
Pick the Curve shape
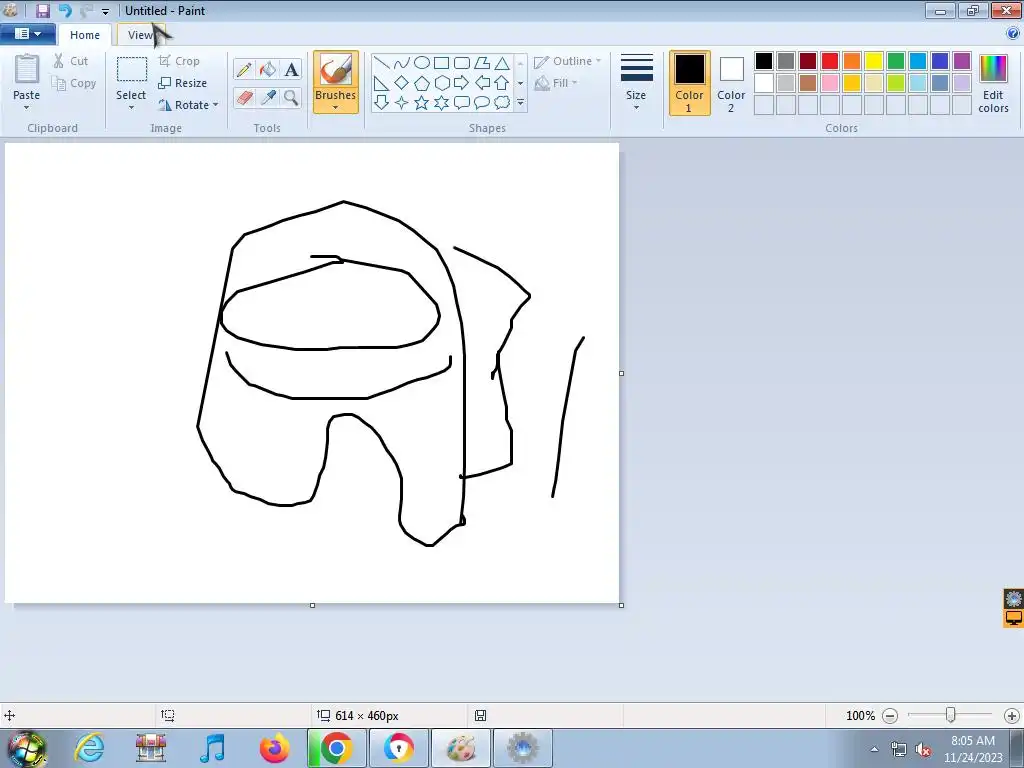click(x=402, y=63)
